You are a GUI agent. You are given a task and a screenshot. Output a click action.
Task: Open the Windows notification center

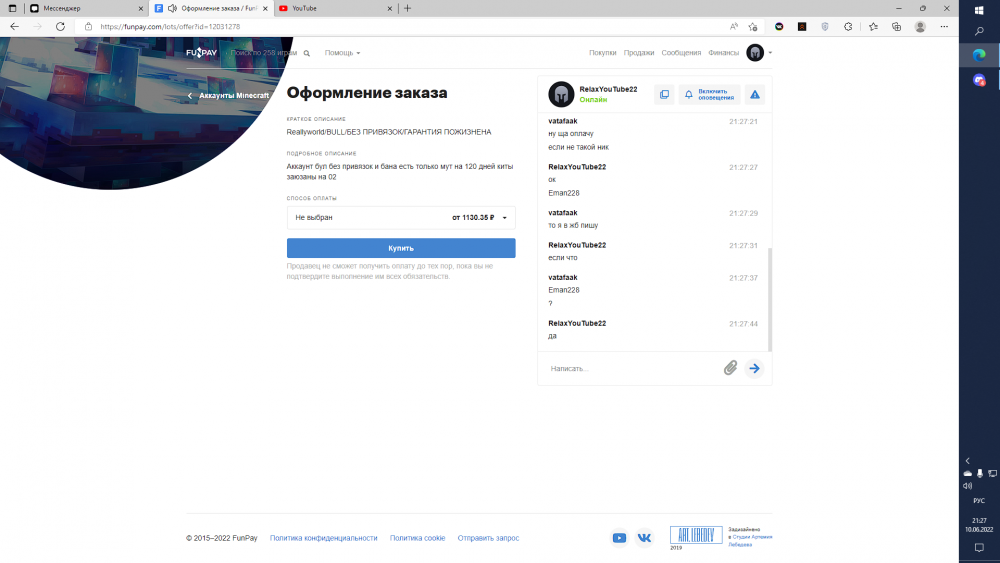click(979, 548)
